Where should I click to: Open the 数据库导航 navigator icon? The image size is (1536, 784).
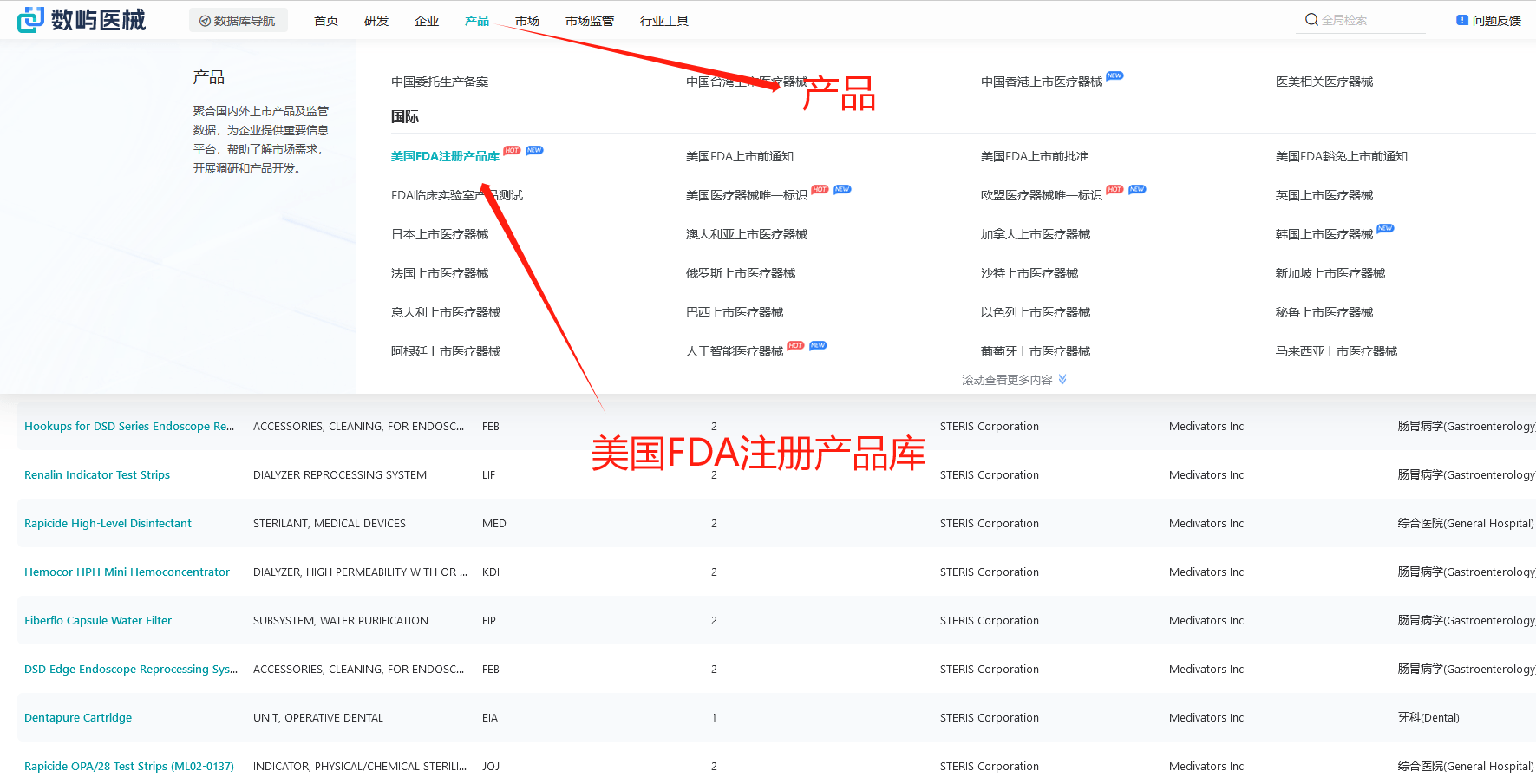[x=205, y=19]
